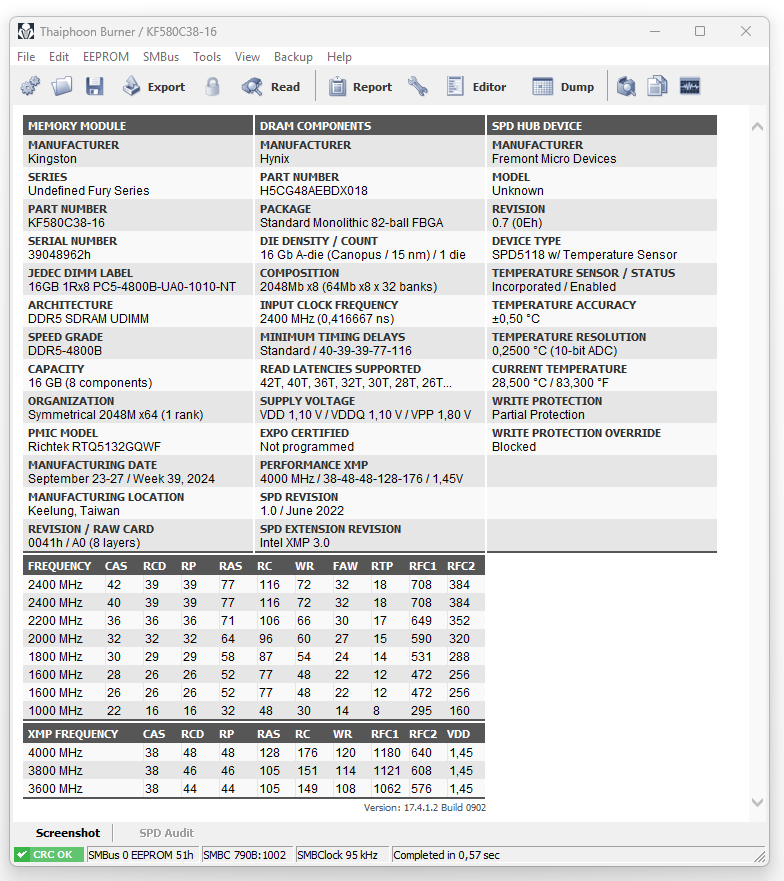Image resolution: width=784 pixels, height=881 pixels.
Task: Click the CRC OK status indicator
Action: pos(49,855)
